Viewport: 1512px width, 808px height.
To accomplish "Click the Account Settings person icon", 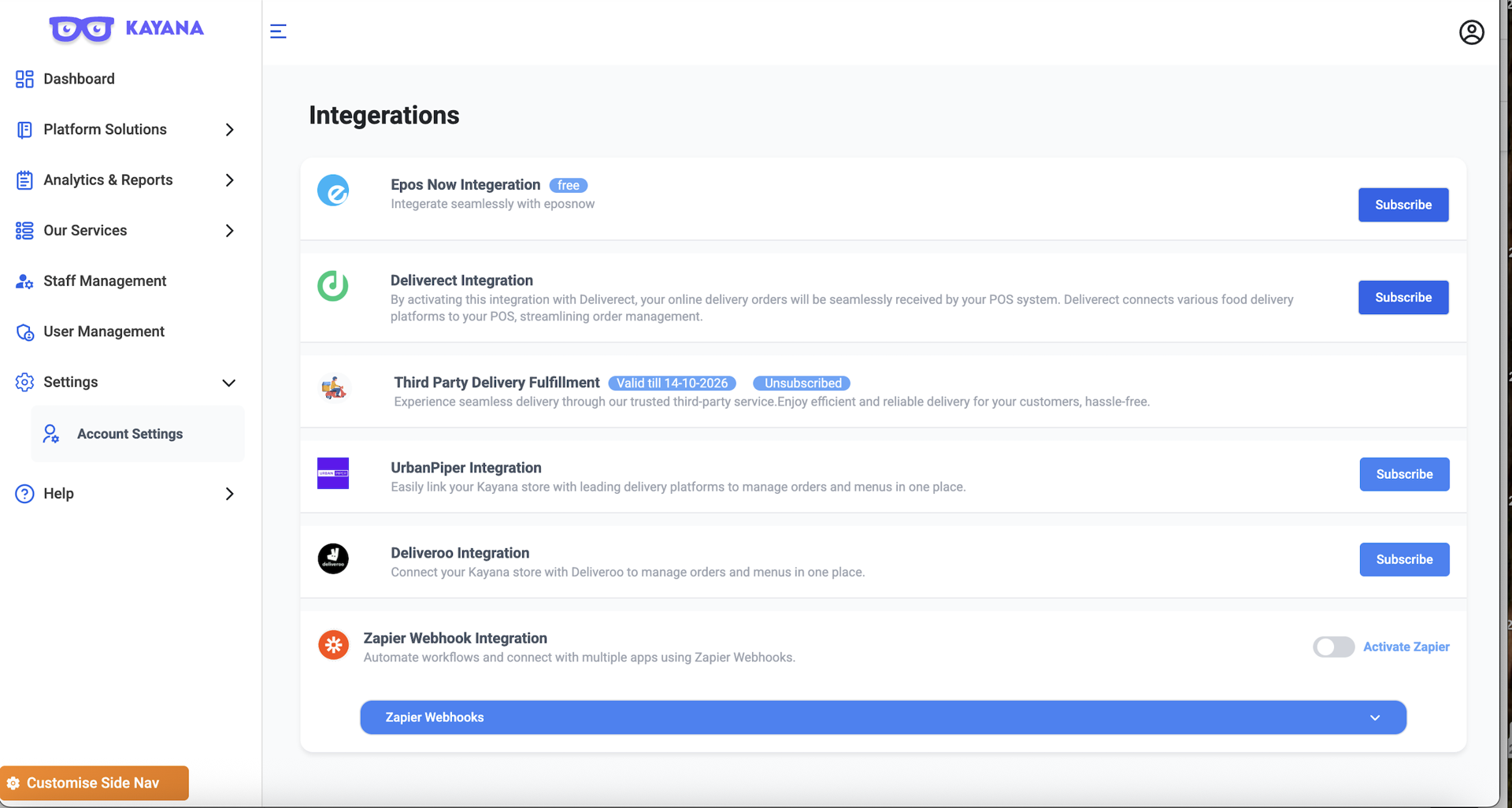I will [51, 434].
